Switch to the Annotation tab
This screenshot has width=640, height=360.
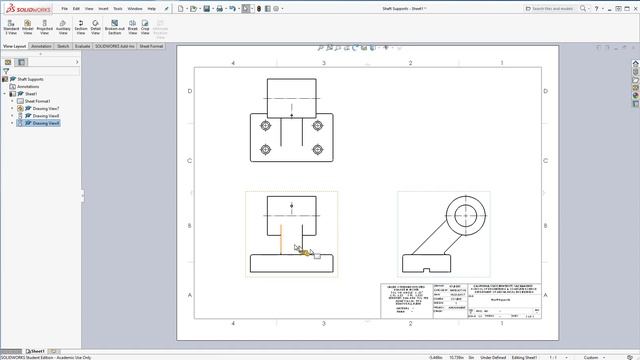coord(41,46)
